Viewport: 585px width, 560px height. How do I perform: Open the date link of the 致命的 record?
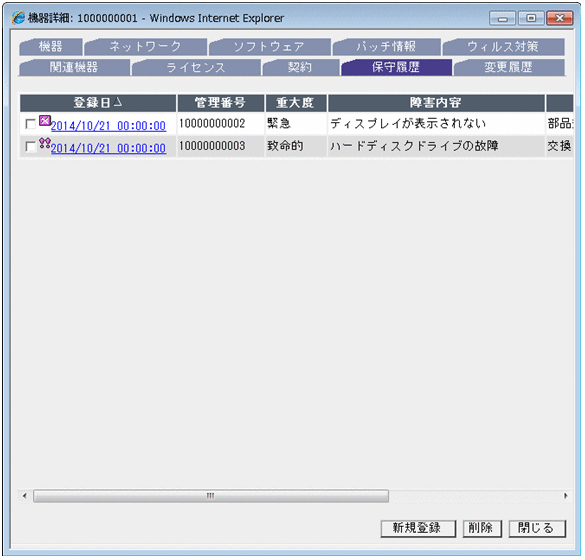[x=108, y=148]
